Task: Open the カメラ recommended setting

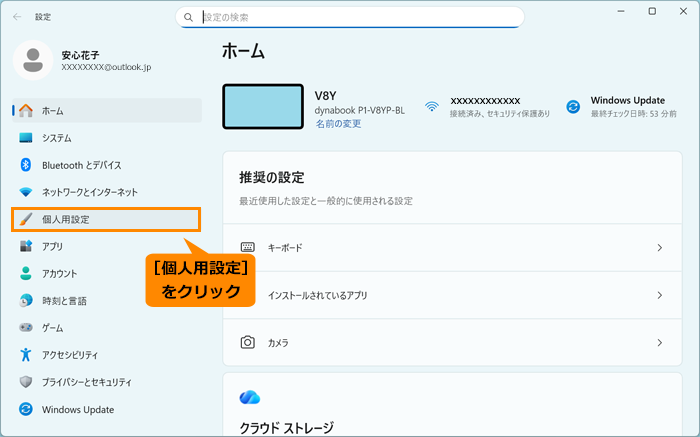Action: point(452,343)
